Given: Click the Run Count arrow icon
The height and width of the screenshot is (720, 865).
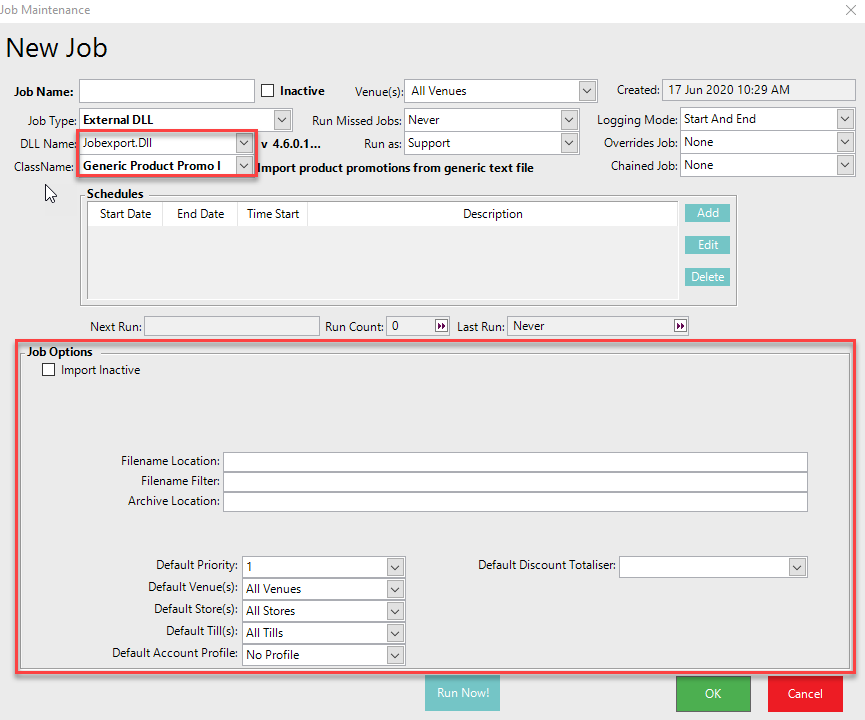Looking at the screenshot, I should point(441,326).
